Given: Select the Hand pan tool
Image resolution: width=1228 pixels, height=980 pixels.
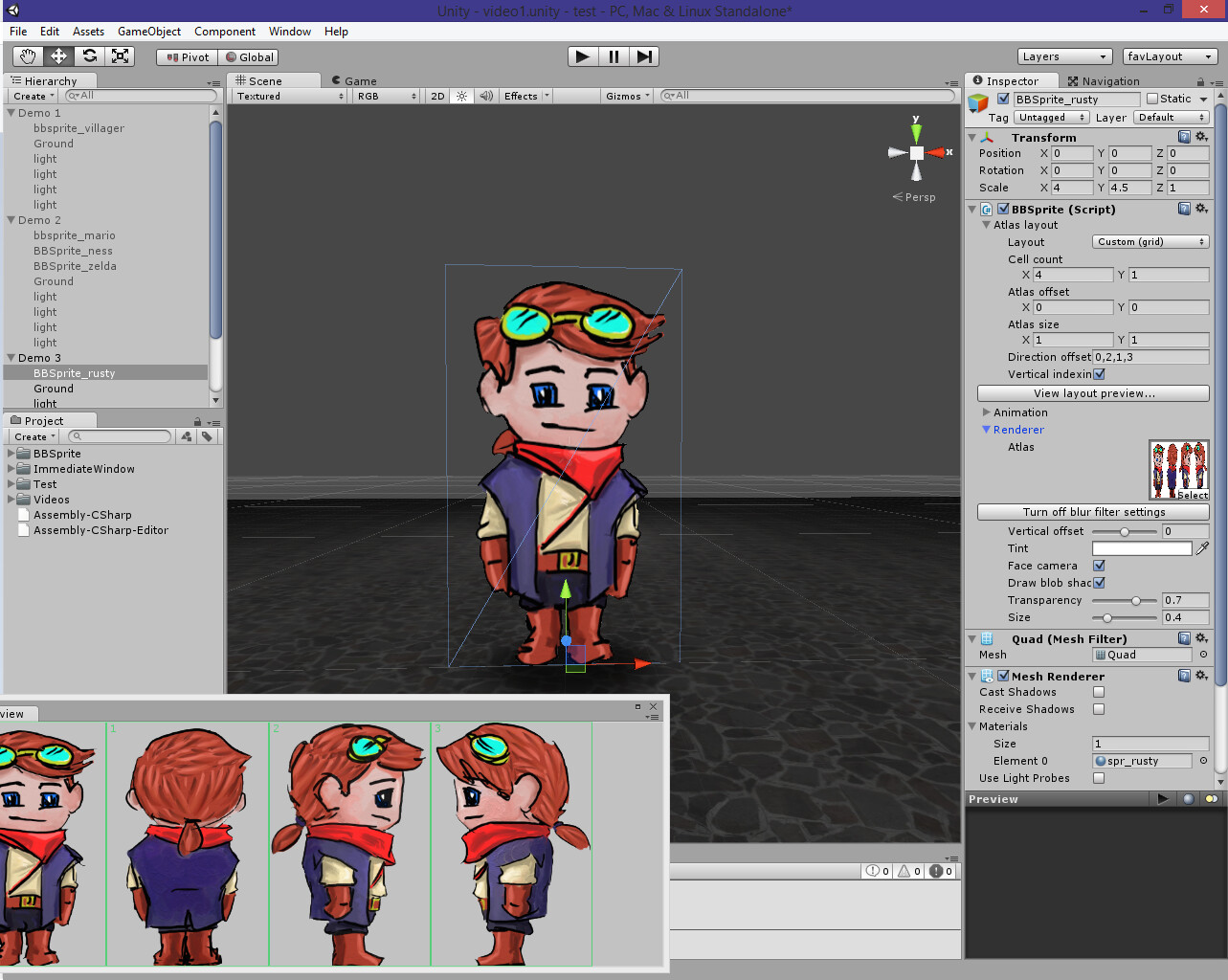Looking at the screenshot, I should click(x=27, y=56).
